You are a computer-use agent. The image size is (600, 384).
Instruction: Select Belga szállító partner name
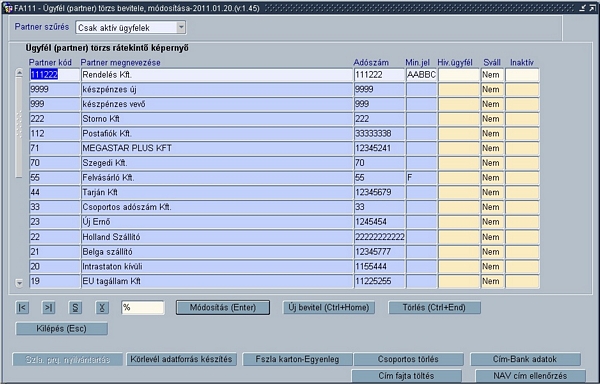tap(217, 252)
